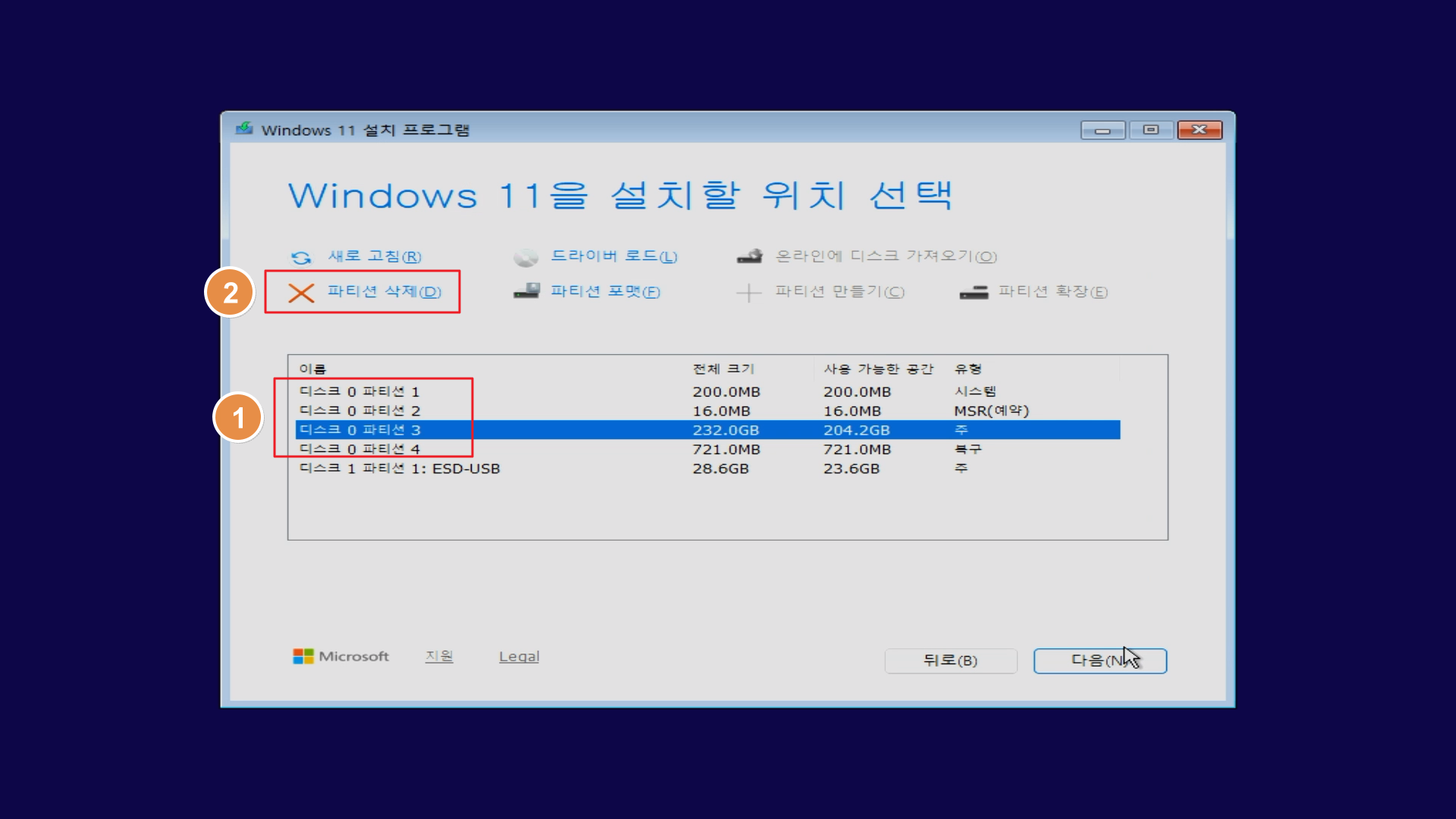Click the extend partition drive icon
This screenshot has height=819, width=1456.
(974, 292)
